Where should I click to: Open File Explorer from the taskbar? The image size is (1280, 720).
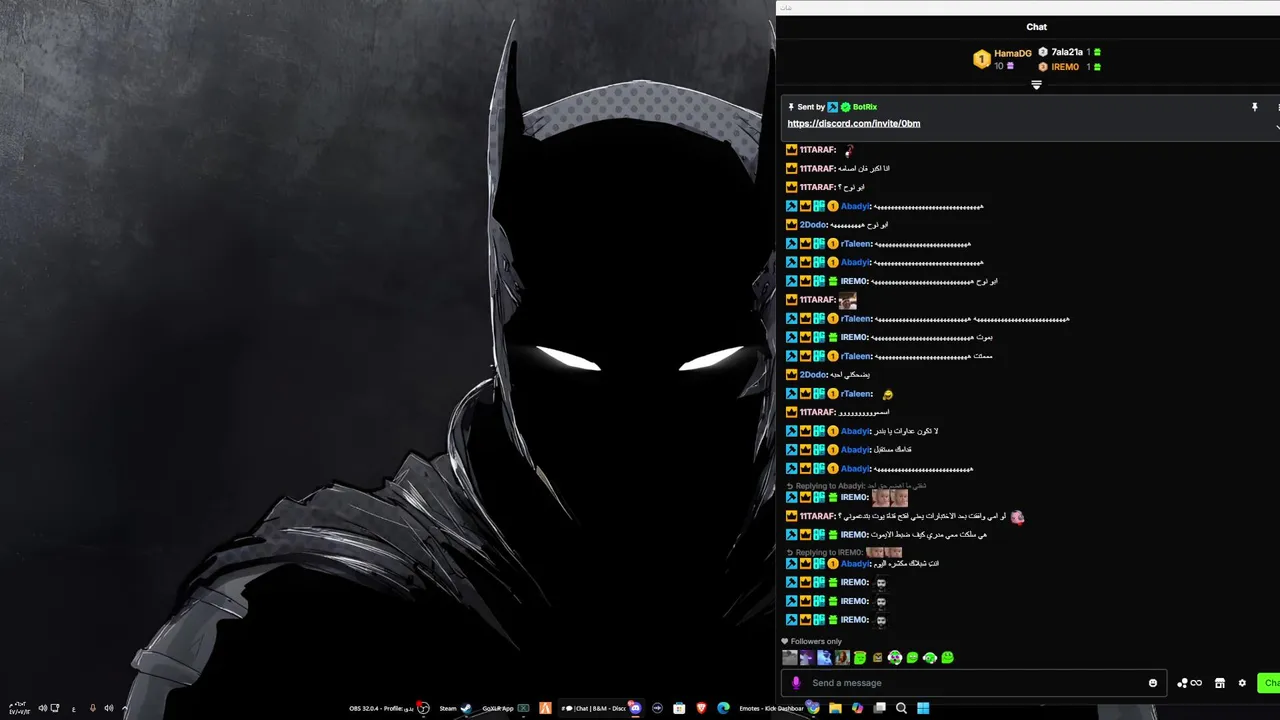tap(835, 708)
